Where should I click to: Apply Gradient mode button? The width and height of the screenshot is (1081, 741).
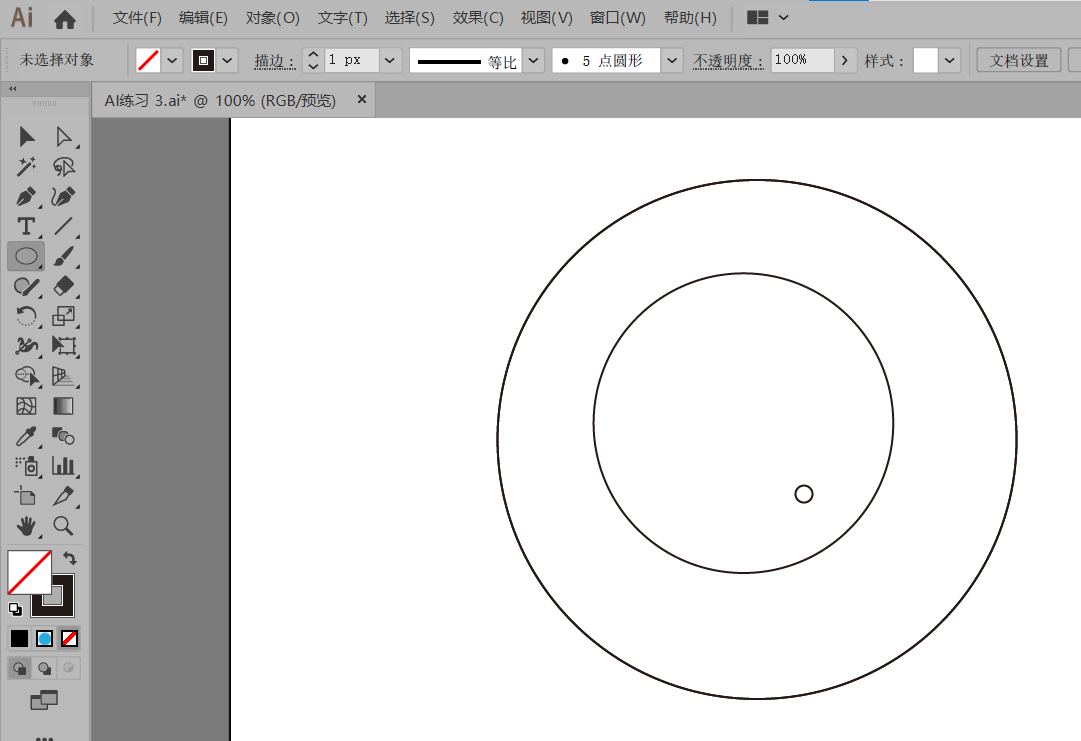[44, 639]
